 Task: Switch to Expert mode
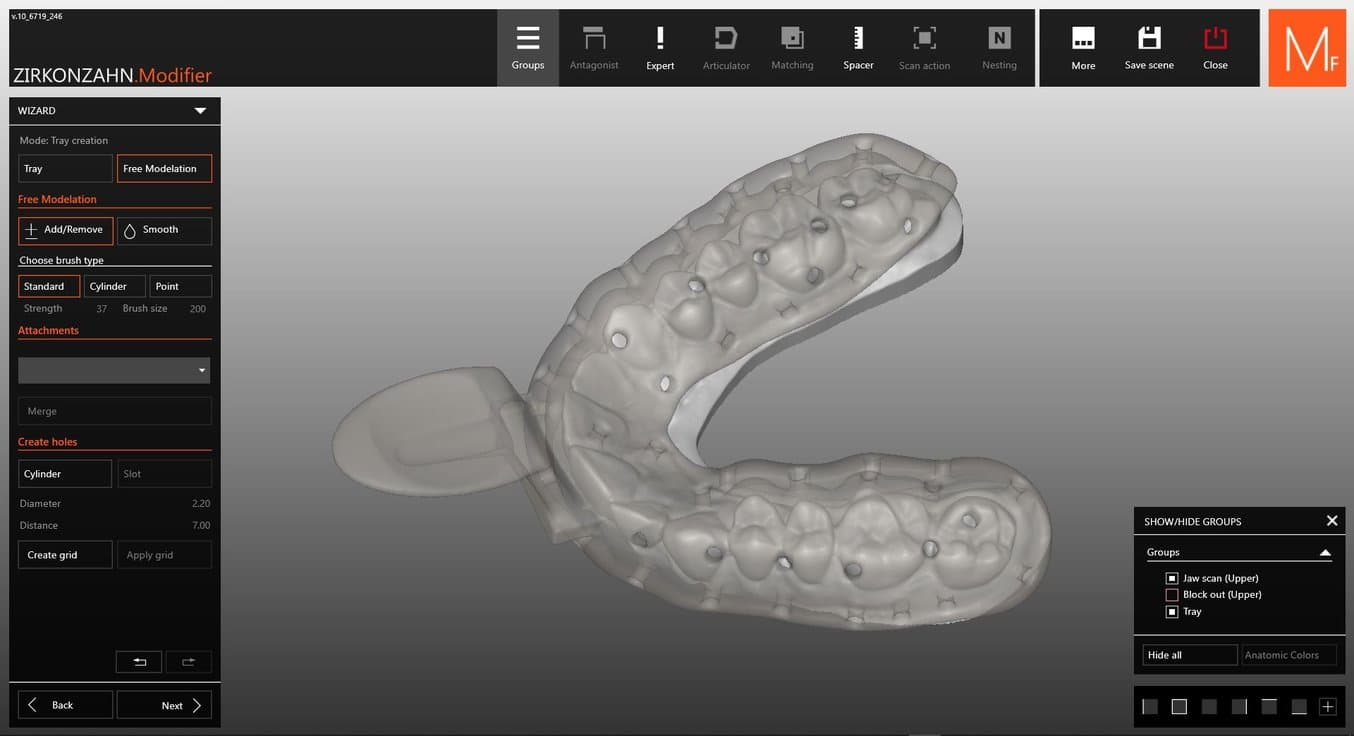pyautogui.click(x=660, y=48)
